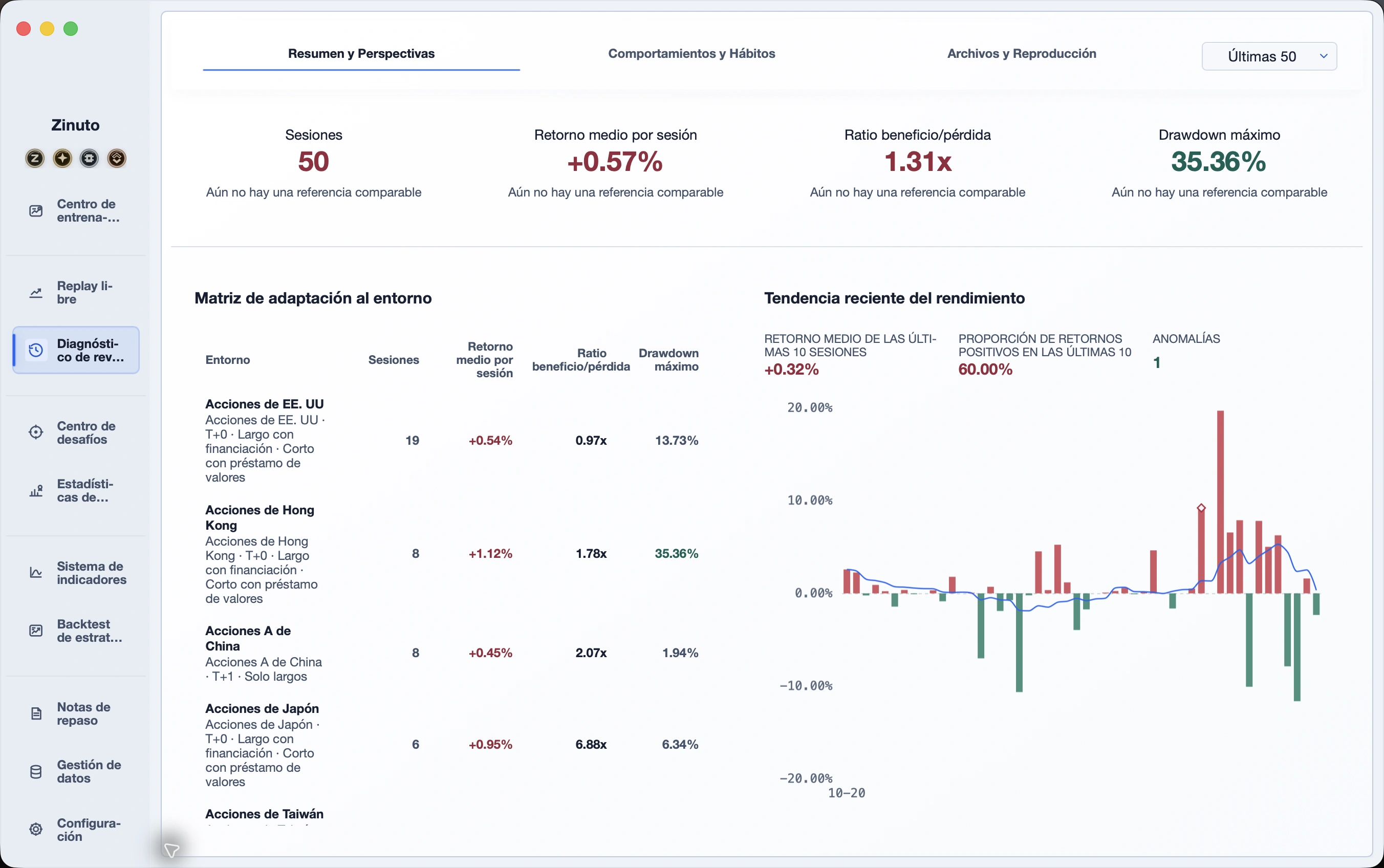Image resolution: width=1384 pixels, height=868 pixels.
Task: Select the Resumen y Perspectivas tab
Action: tap(361, 53)
